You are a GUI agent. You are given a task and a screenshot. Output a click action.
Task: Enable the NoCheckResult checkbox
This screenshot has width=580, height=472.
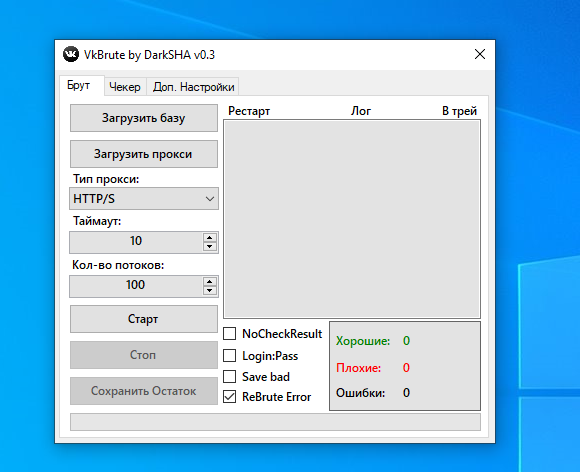[x=229, y=333]
